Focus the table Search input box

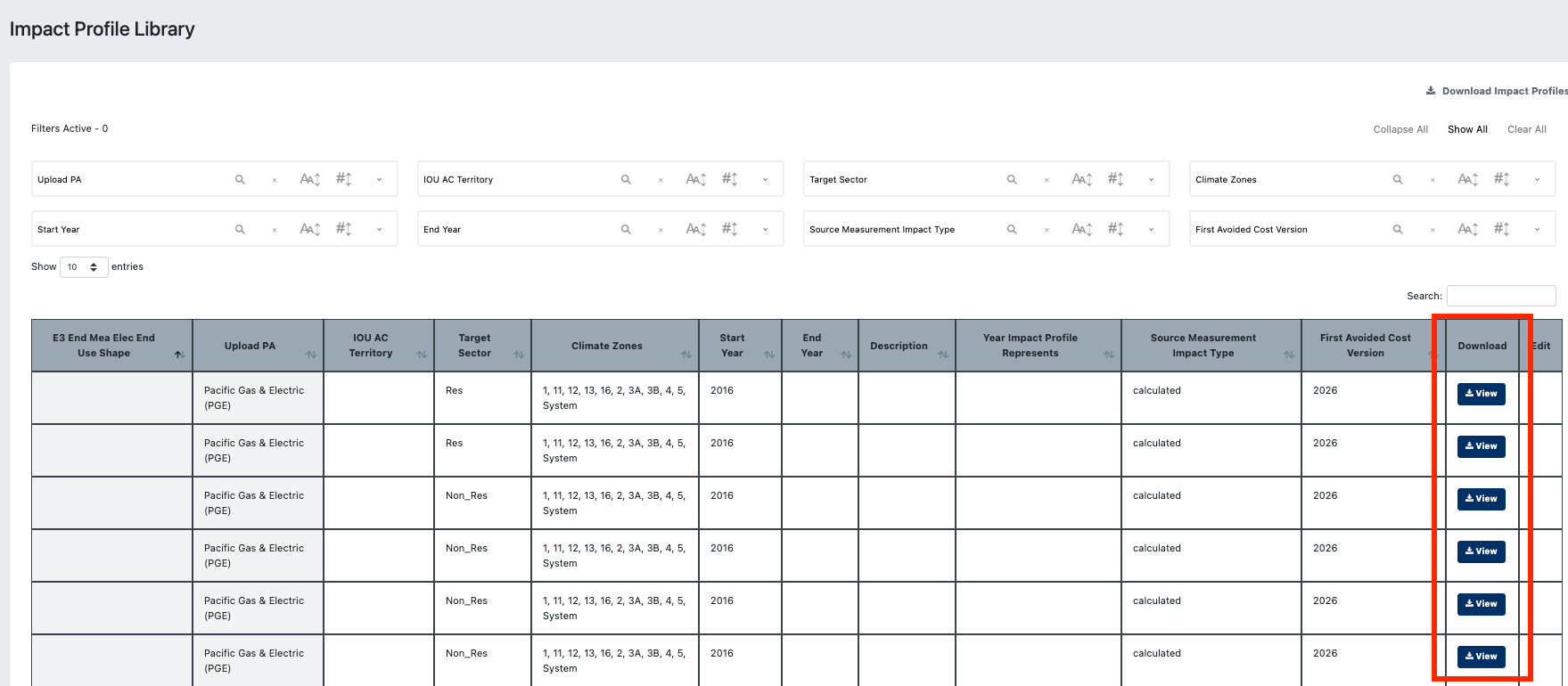[x=1501, y=296]
